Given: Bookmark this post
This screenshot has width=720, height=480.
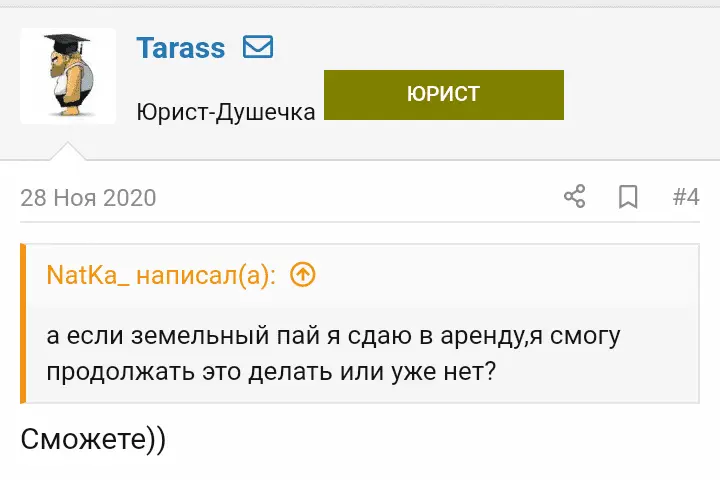Looking at the screenshot, I should (x=628, y=196).
